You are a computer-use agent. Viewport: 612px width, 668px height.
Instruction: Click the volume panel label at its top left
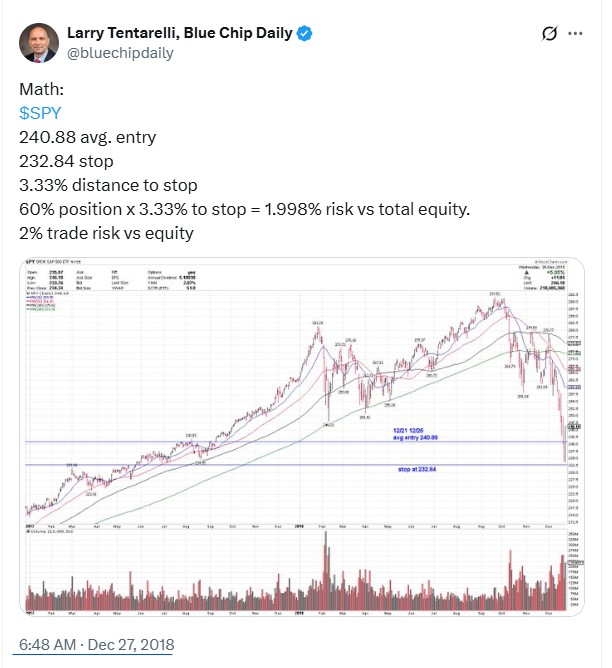click(49, 531)
